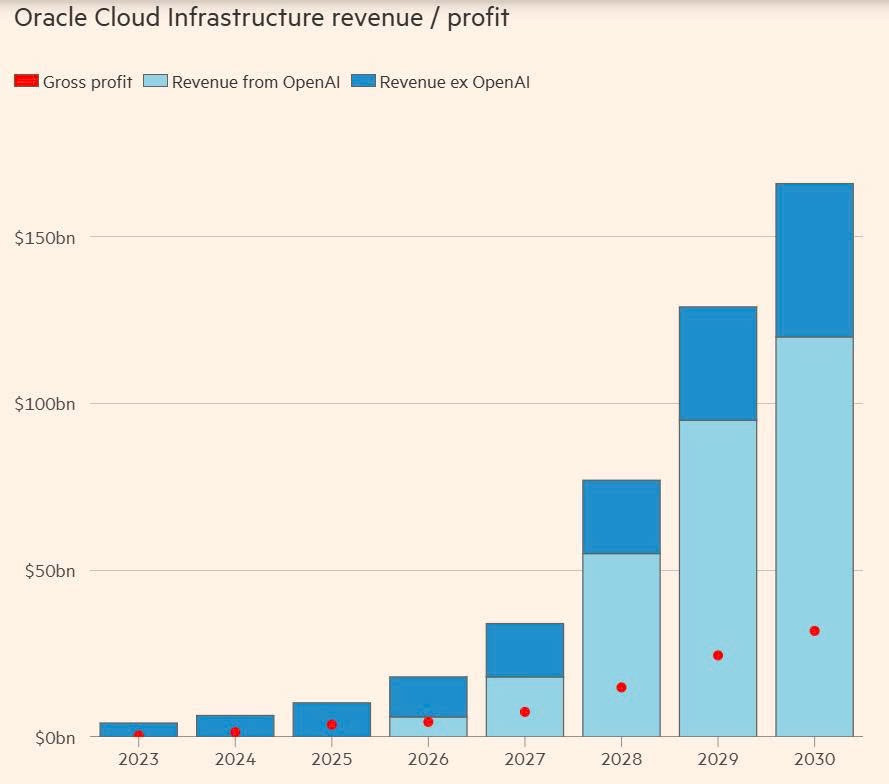Screen dimensions: 889x784
Task: Click the 2025 x-axis year label
Action: coord(332,759)
